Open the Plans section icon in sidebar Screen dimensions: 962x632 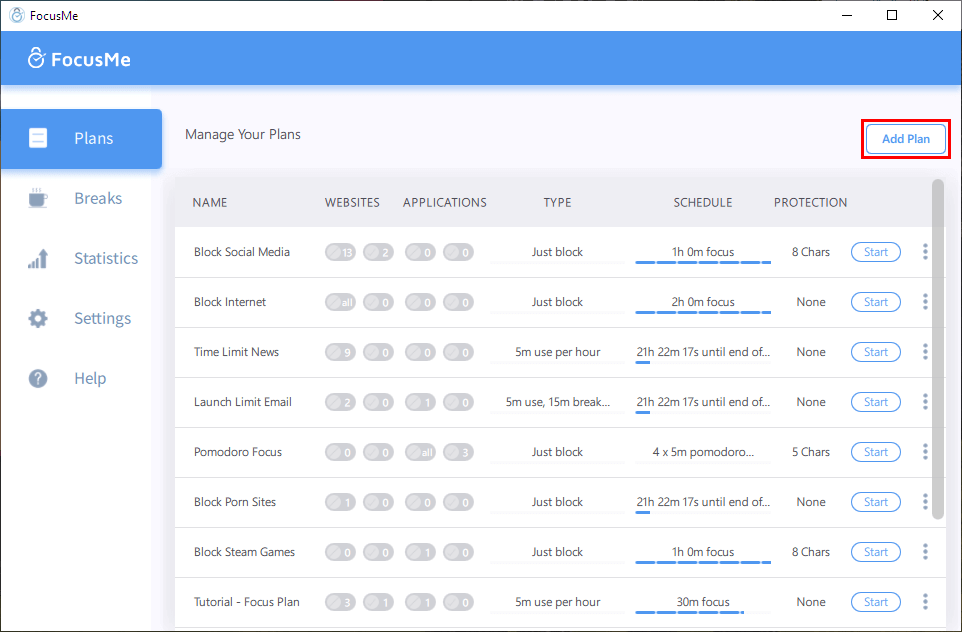(x=37, y=138)
